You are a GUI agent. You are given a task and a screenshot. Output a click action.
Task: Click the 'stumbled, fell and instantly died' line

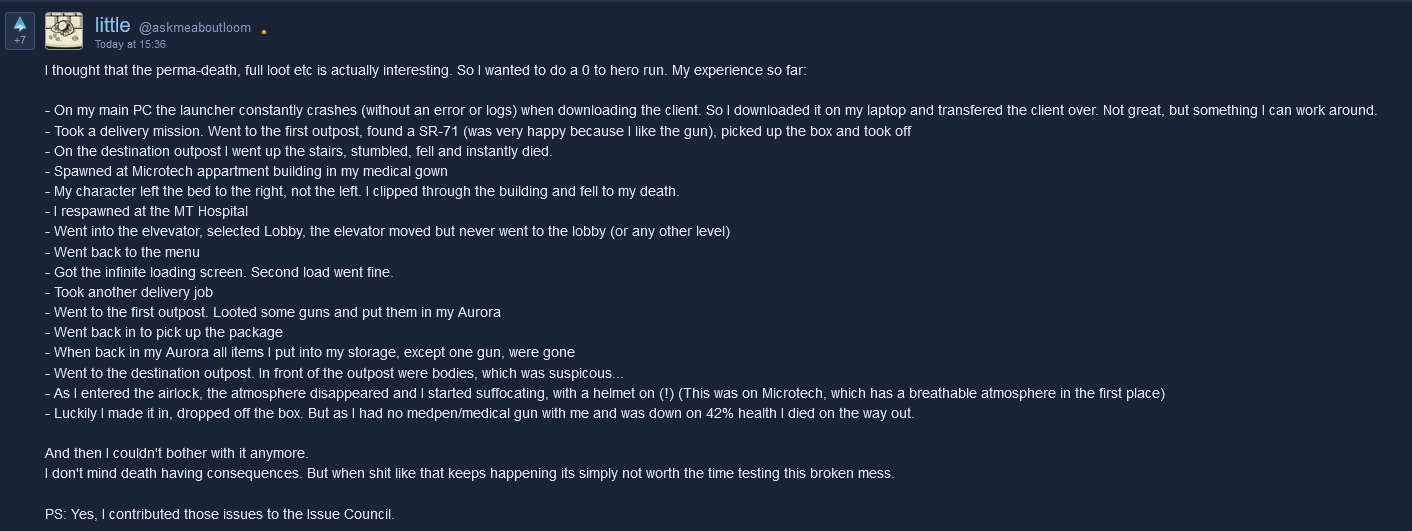pyautogui.click(x=298, y=151)
